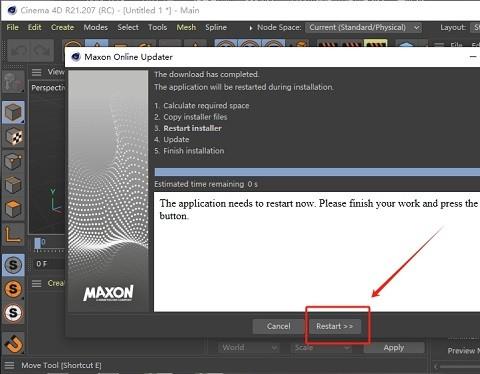
Task: Select the Model mode cube icon
Action: 13,112
